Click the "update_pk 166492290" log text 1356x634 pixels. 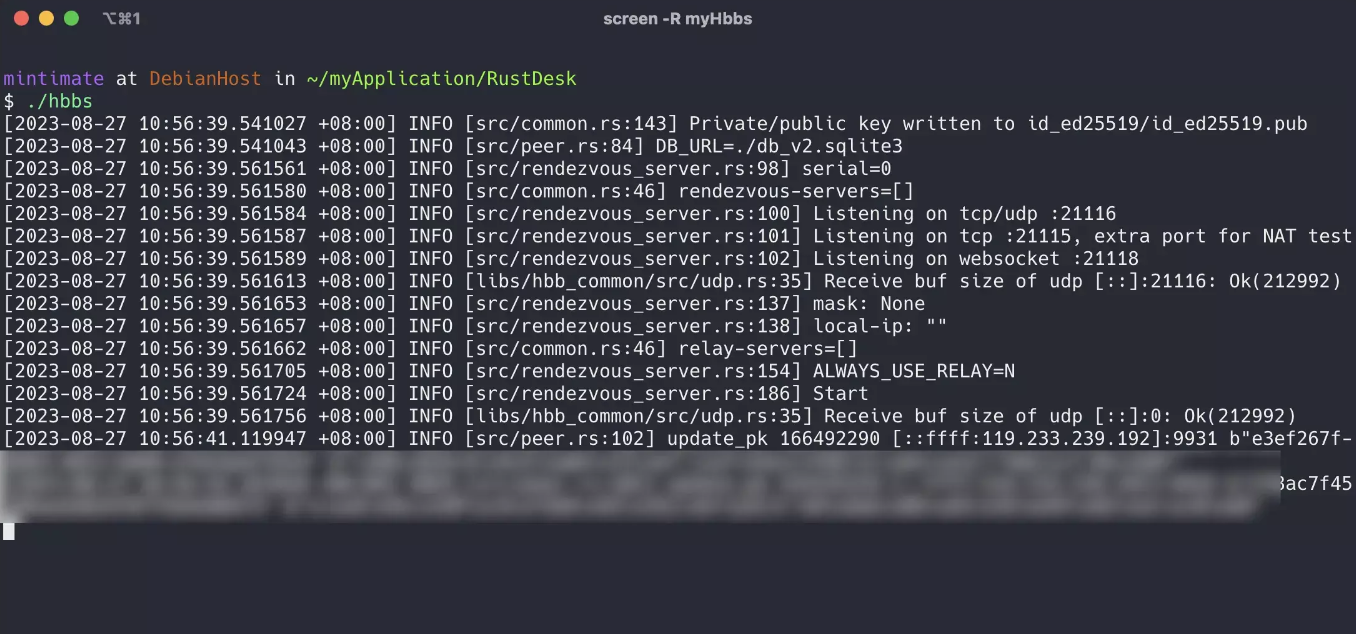pyautogui.click(x=773, y=439)
